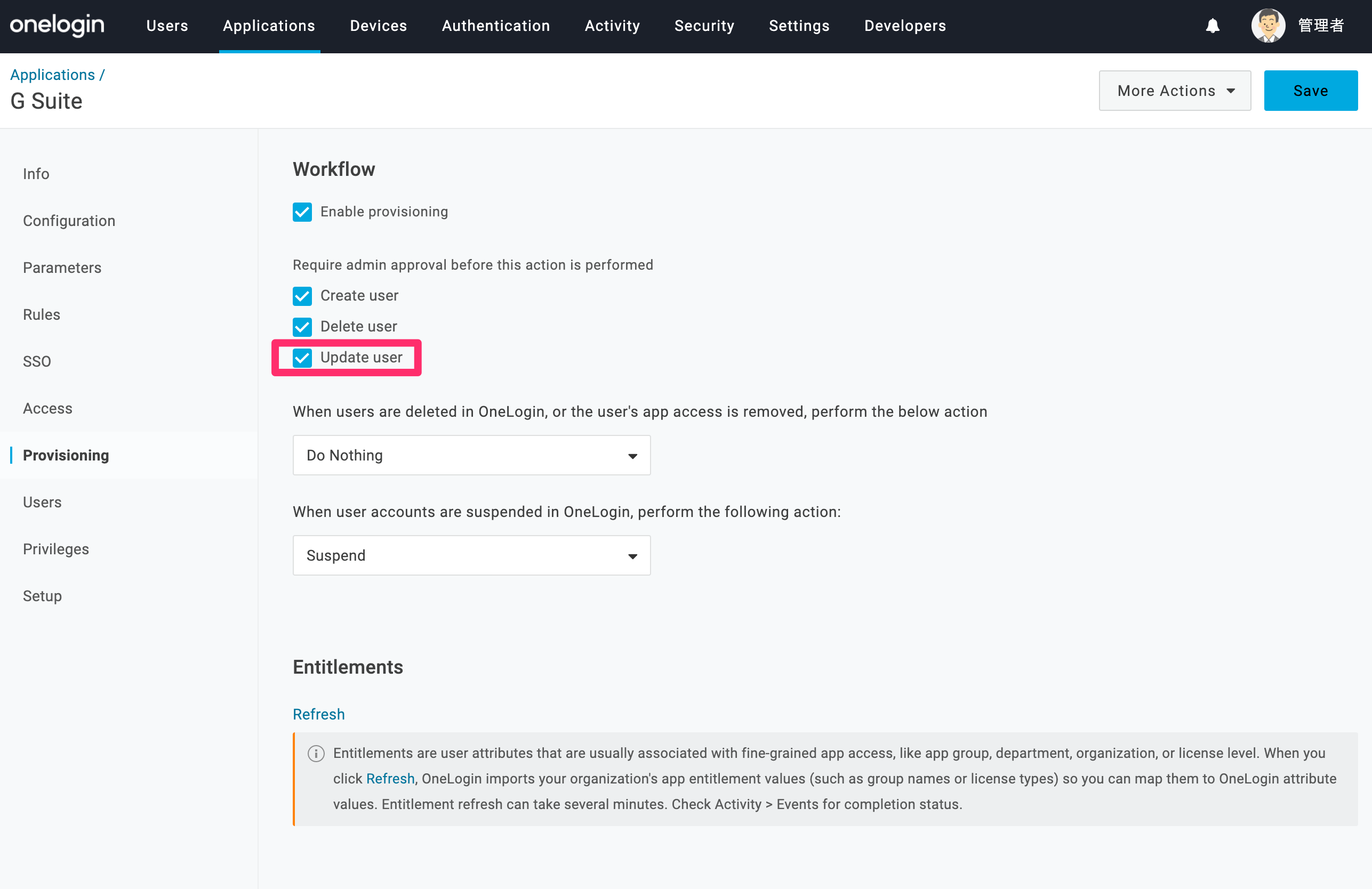Switch to the SSO sidebar tab
Image resolution: width=1372 pixels, height=889 pixels.
point(37,361)
